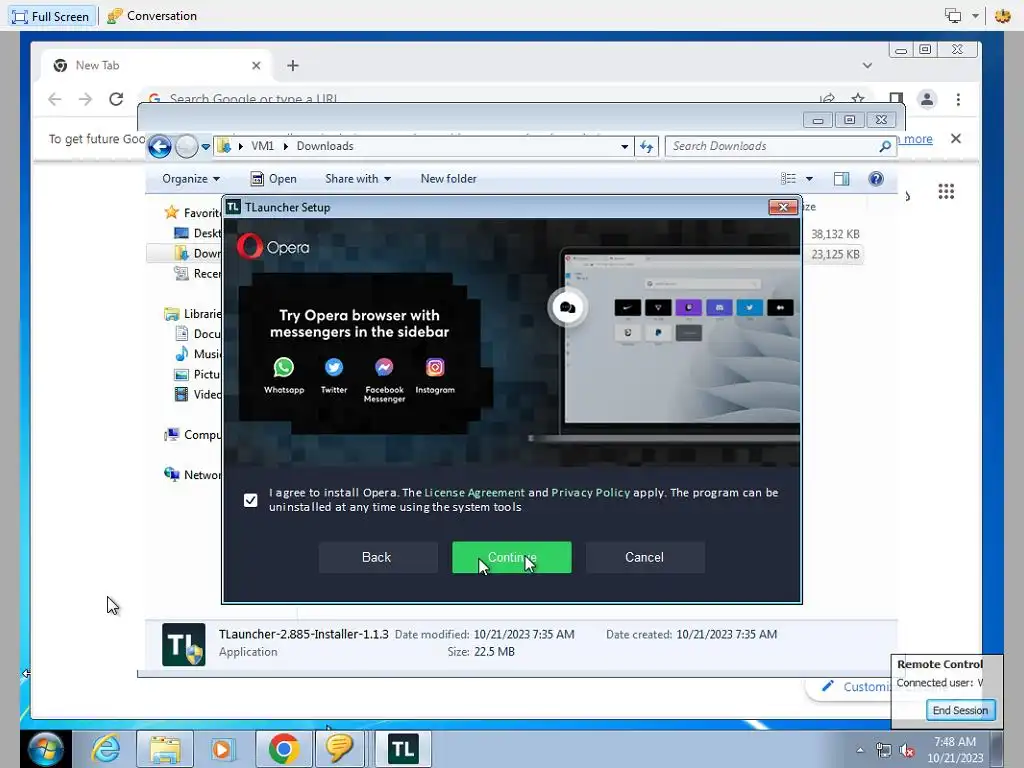Click the Whatsapp icon in Opera ad
This screenshot has width=1024, height=768.
[283, 368]
